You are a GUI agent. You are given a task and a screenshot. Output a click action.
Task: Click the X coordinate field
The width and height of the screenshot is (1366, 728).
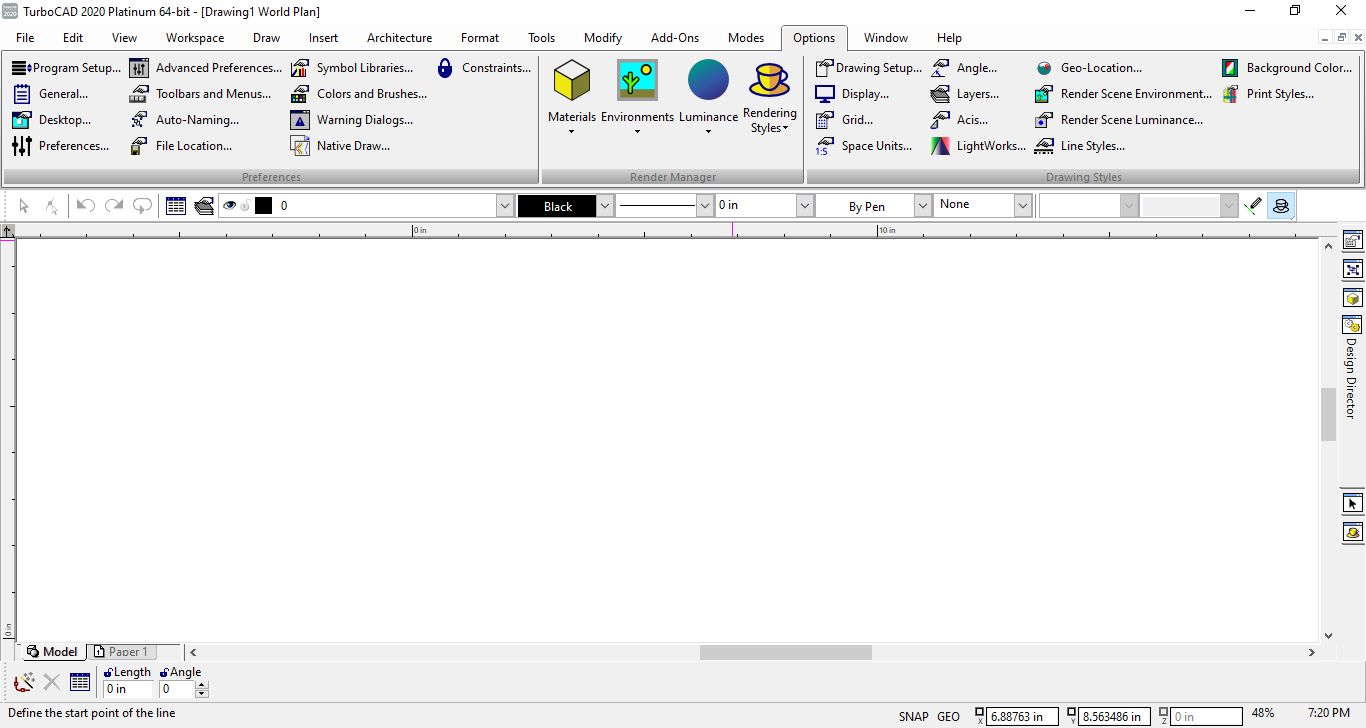(x=1022, y=716)
